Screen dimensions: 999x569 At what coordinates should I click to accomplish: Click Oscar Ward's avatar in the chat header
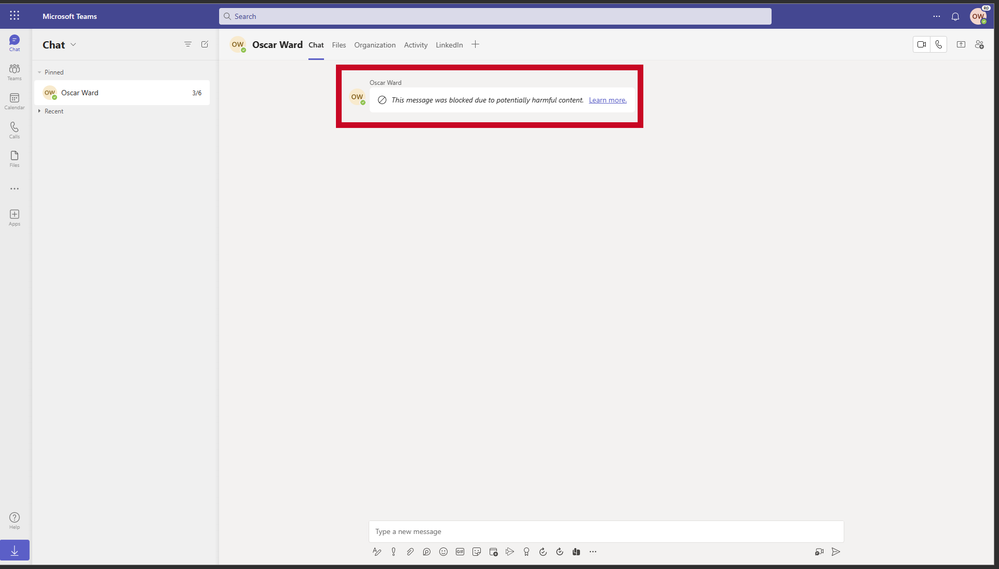coord(238,45)
